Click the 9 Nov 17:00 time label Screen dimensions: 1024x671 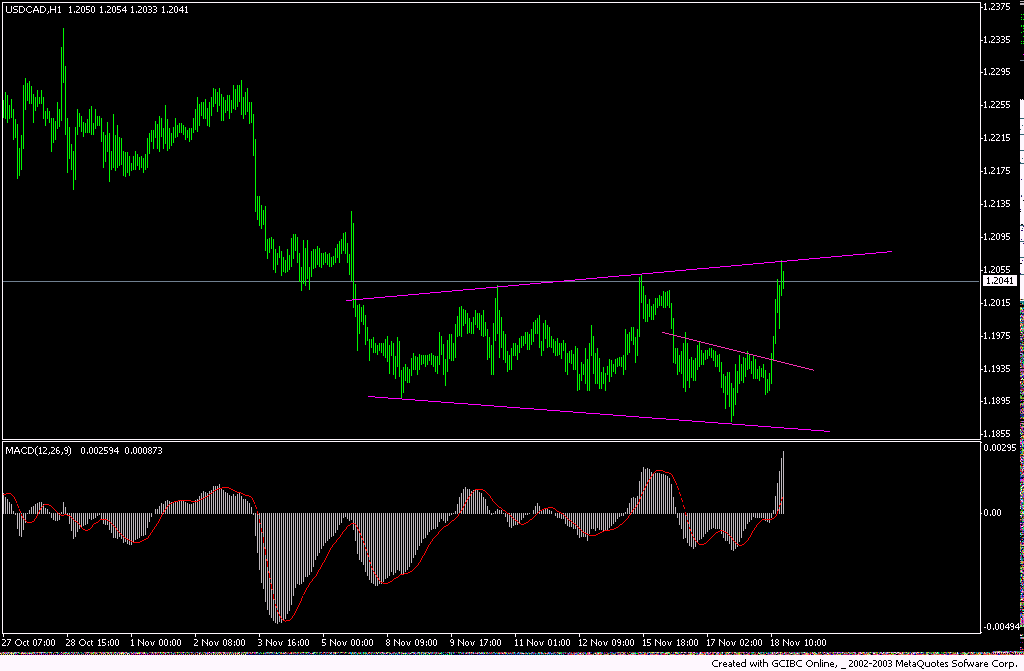tap(475, 643)
